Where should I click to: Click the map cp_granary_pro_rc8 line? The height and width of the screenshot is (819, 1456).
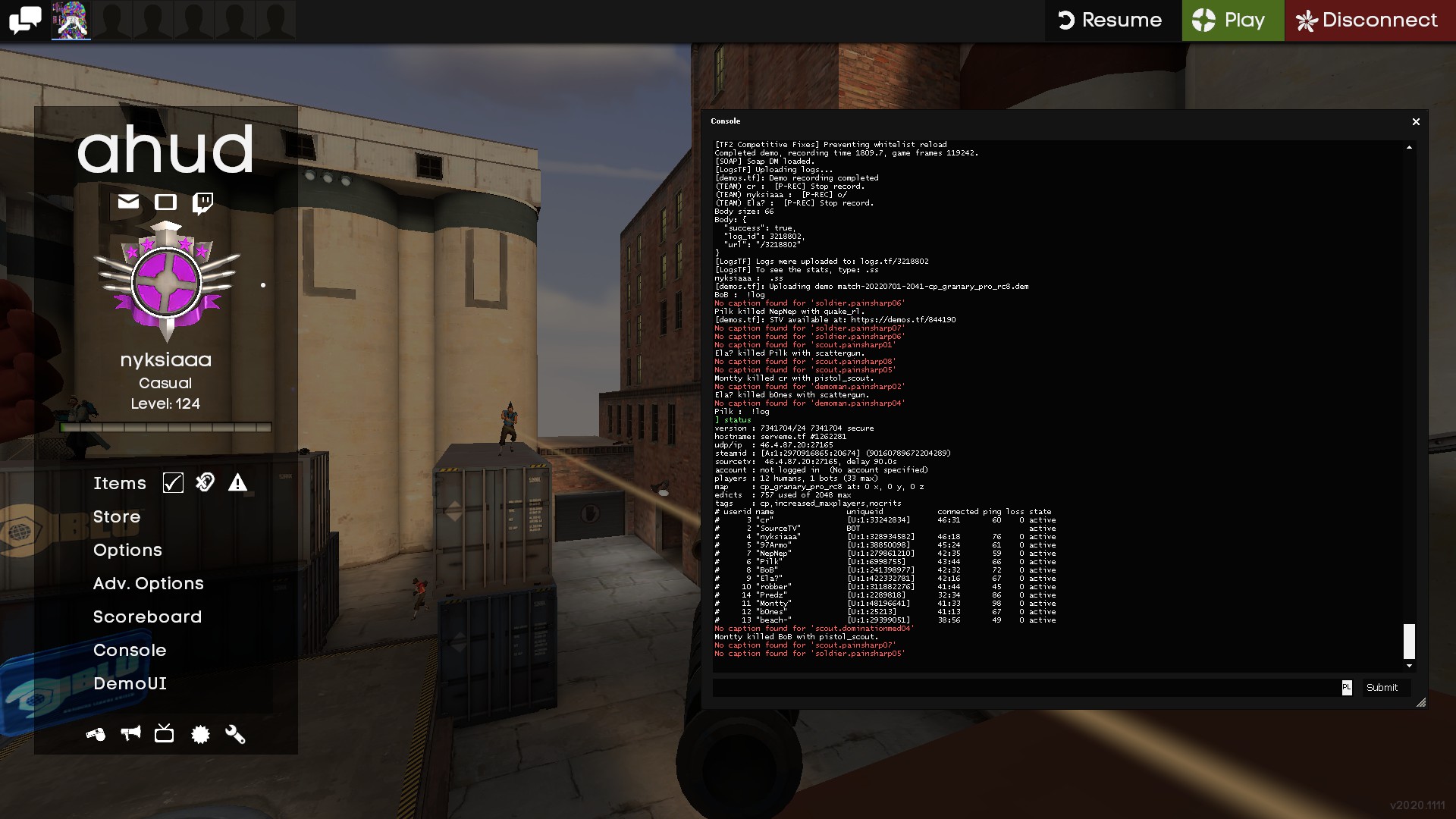coord(819,487)
